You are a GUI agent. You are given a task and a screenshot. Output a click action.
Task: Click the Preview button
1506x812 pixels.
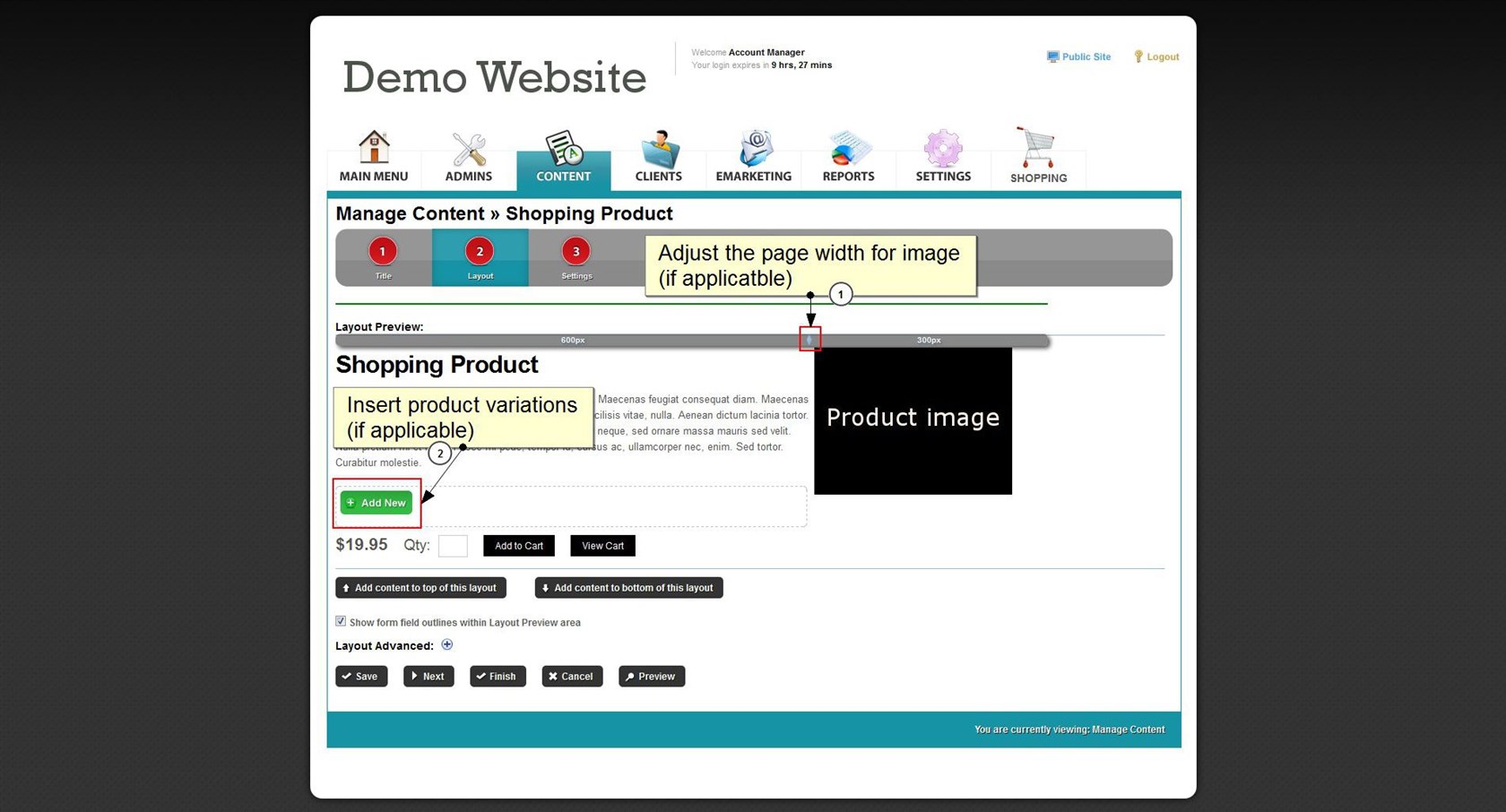tap(652, 677)
